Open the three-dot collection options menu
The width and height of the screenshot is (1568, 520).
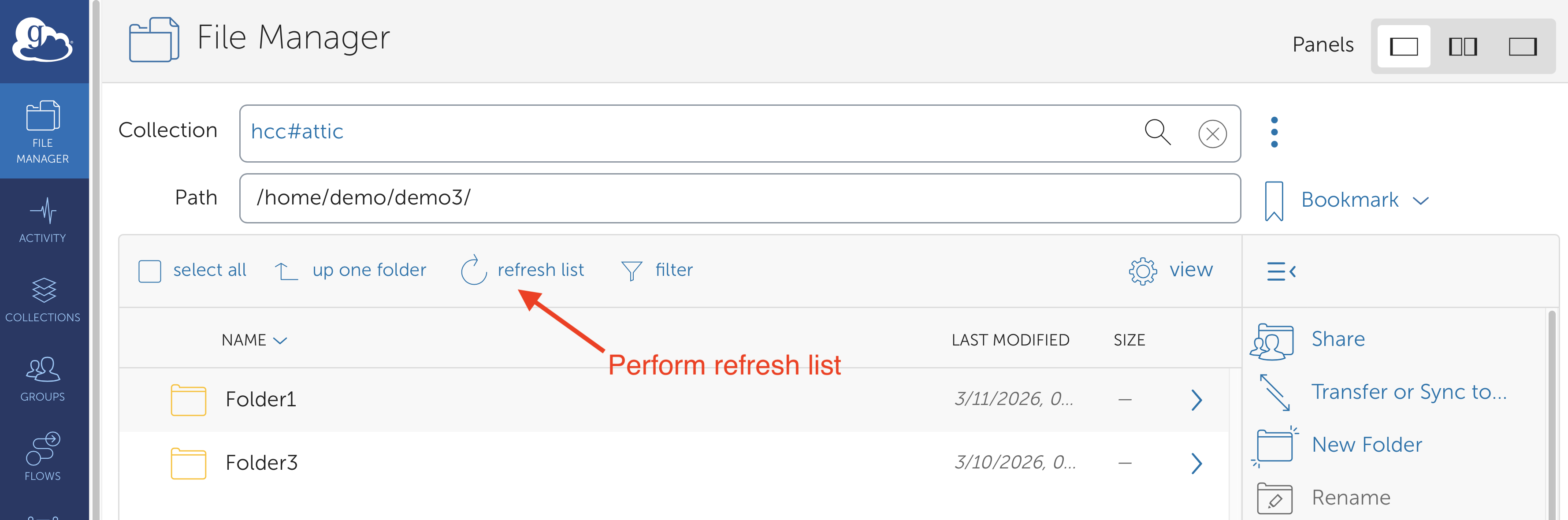pyautogui.click(x=1274, y=132)
